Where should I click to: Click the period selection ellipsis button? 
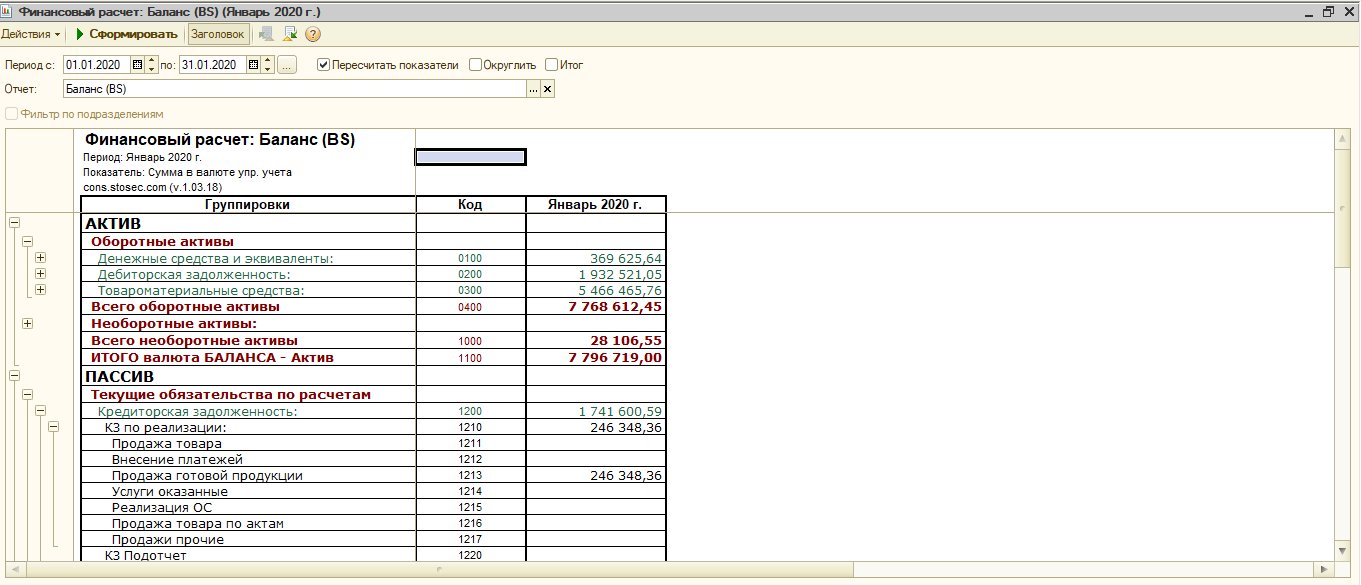[x=287, y=65]
